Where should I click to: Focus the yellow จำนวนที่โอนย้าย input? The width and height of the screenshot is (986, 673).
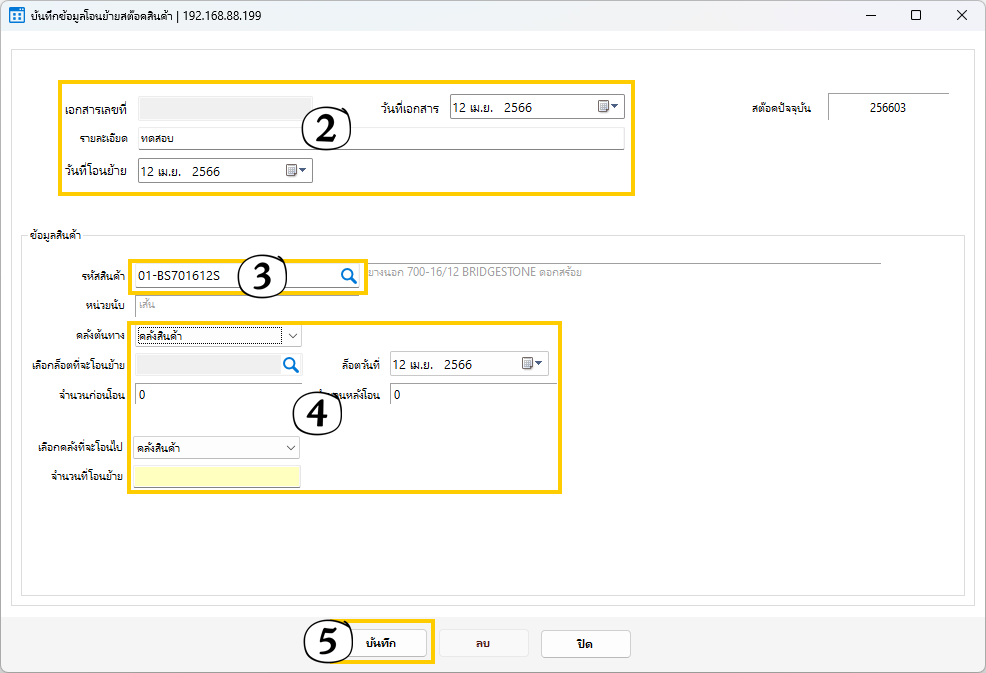click(217, 477)
